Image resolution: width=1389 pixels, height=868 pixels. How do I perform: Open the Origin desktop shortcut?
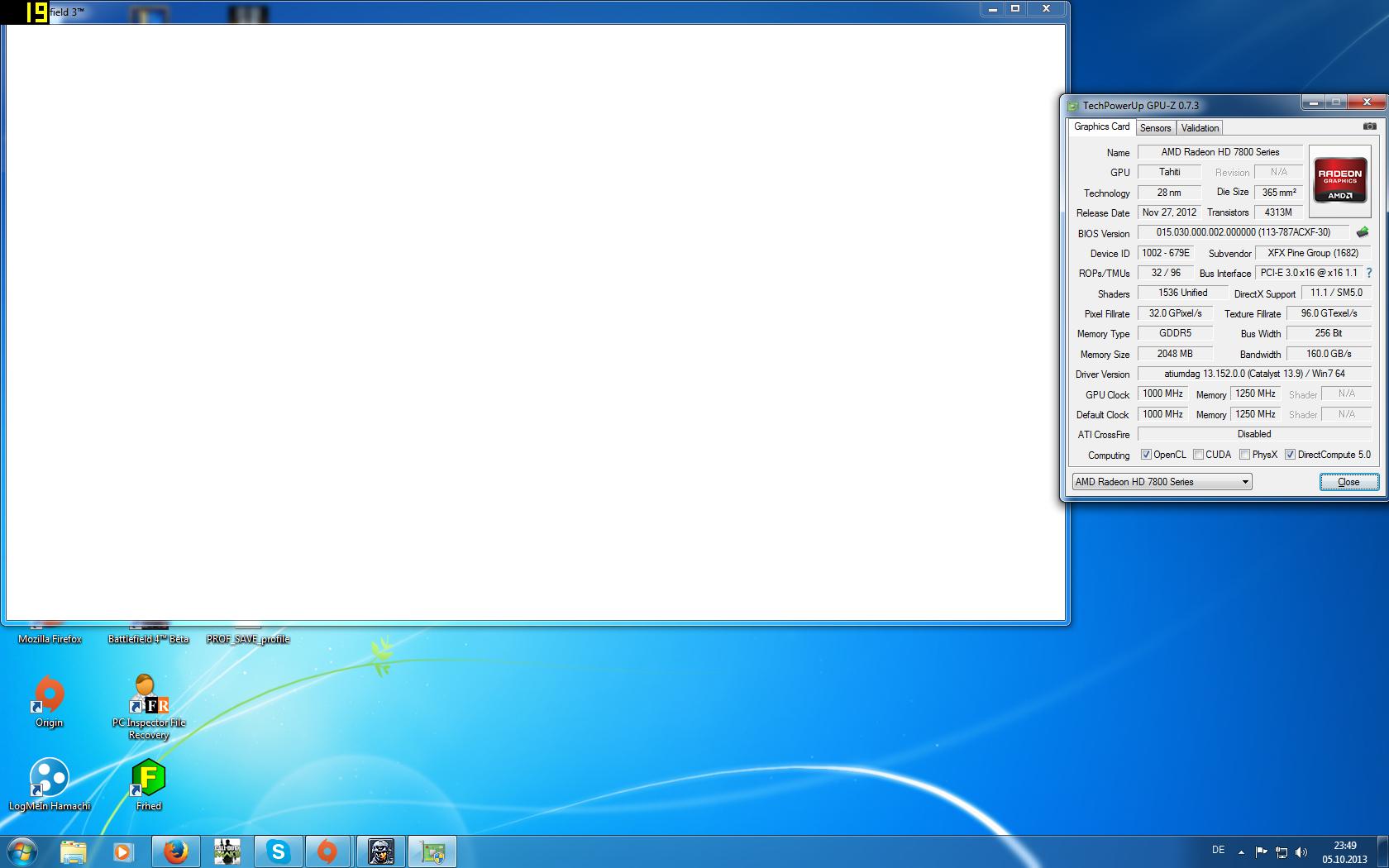click(x=49, y=702)
